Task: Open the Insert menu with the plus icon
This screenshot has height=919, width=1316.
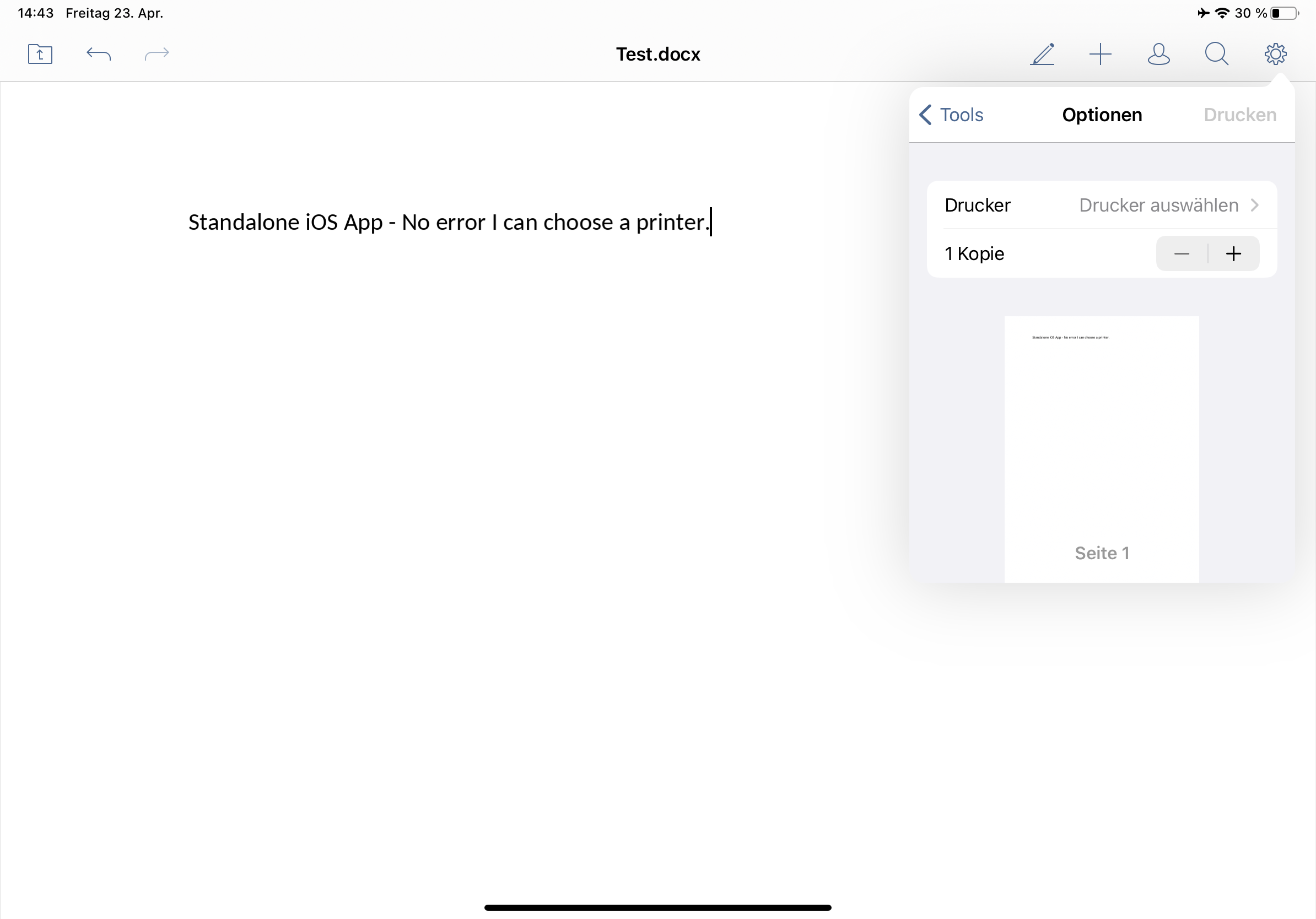Action: pyautogui.click(x=1101, y=54)
